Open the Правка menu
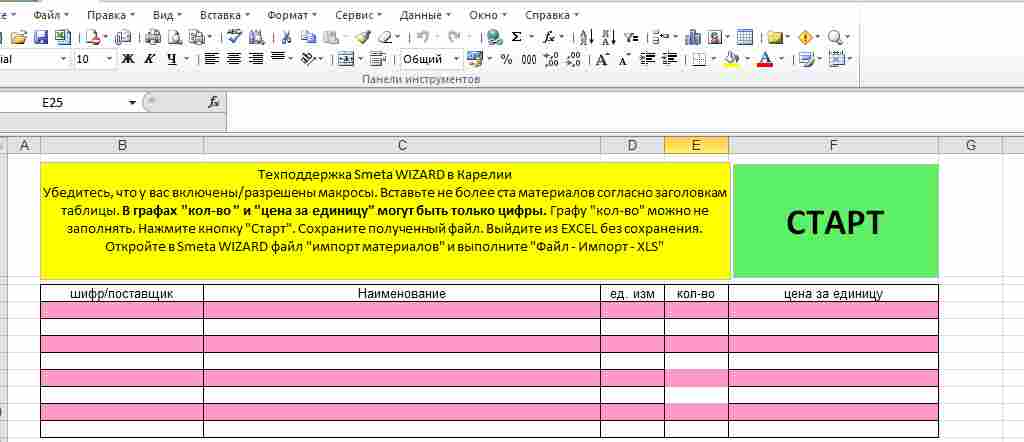1024x442 pixels. pyautogui.click(x=110, y=14)
